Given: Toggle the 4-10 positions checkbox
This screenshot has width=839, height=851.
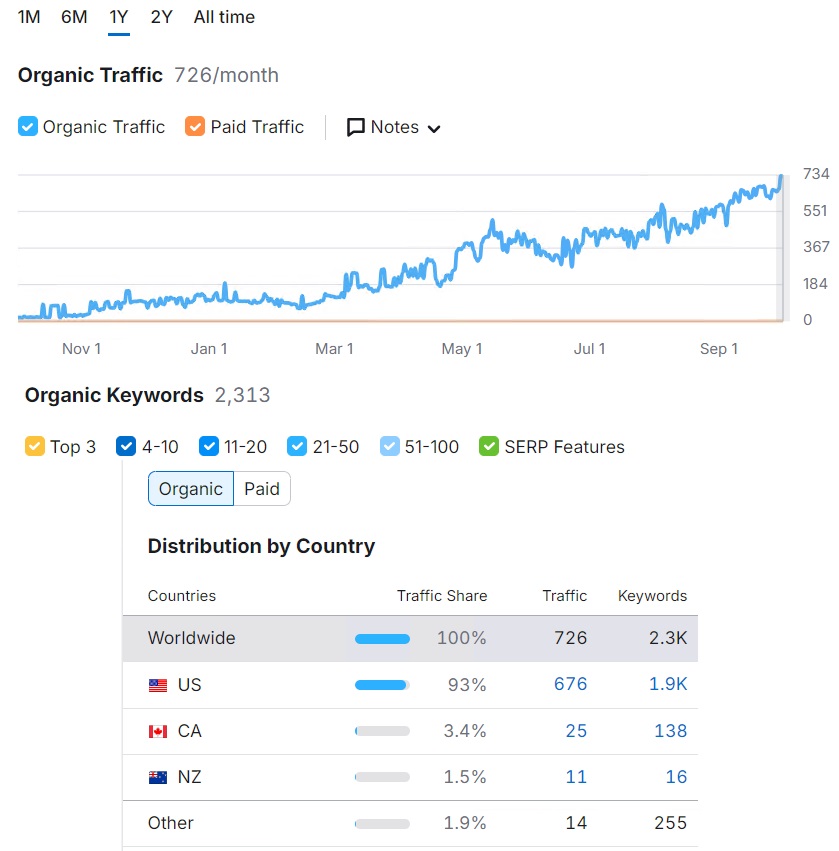Looking at the screenshot, I should click(x=126, y=446).
